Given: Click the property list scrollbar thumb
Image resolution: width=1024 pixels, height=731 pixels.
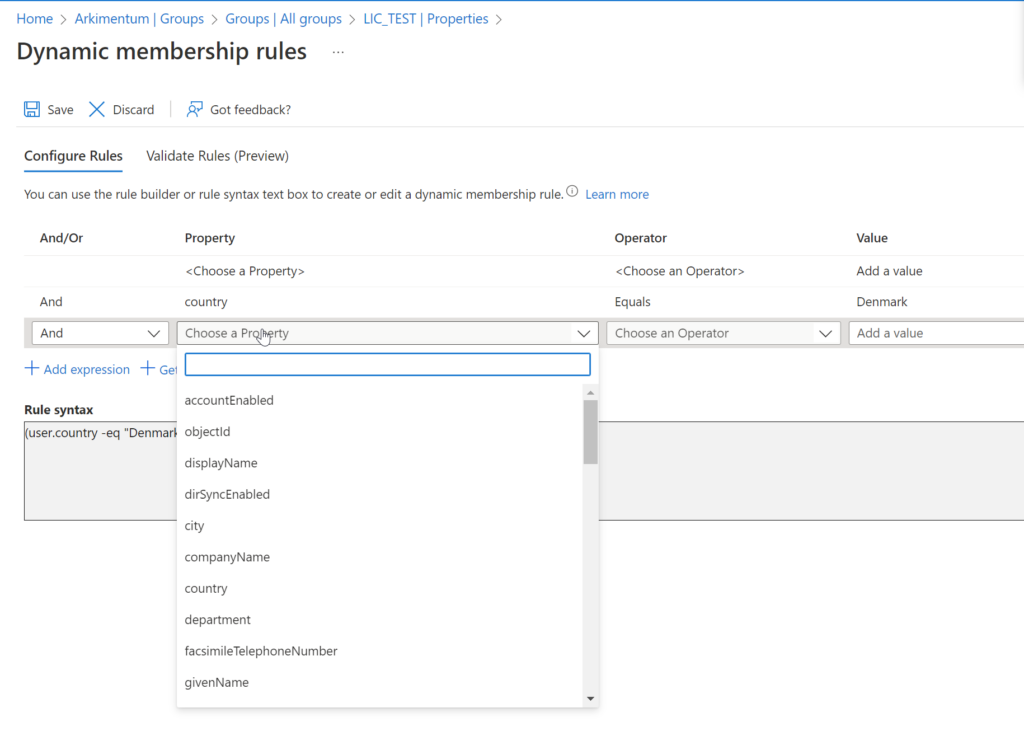Looking at the screenshot, I should 590,432.
